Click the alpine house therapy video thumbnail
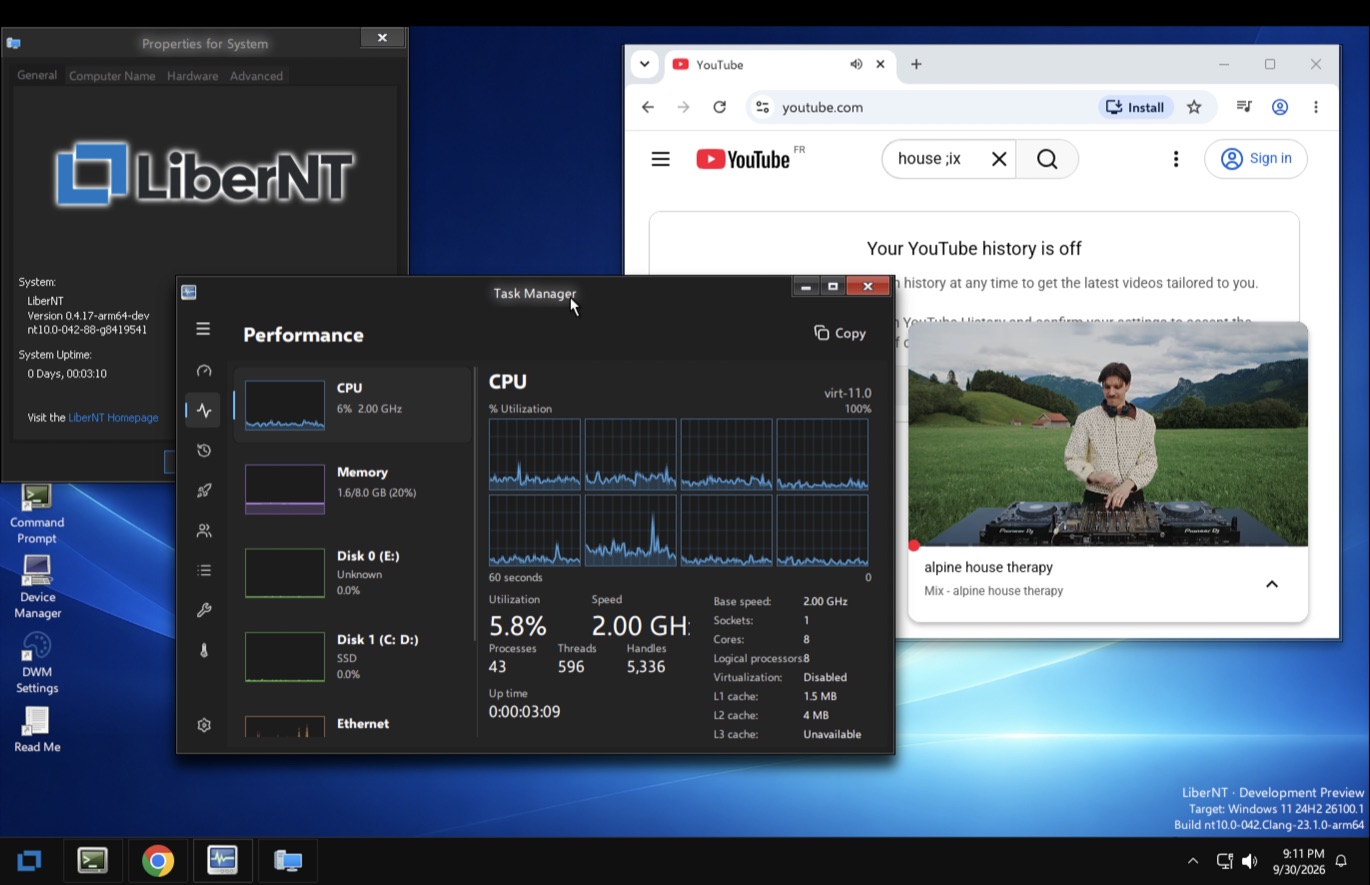The width and height of the screenshot is (1370, 885). 1108,434
